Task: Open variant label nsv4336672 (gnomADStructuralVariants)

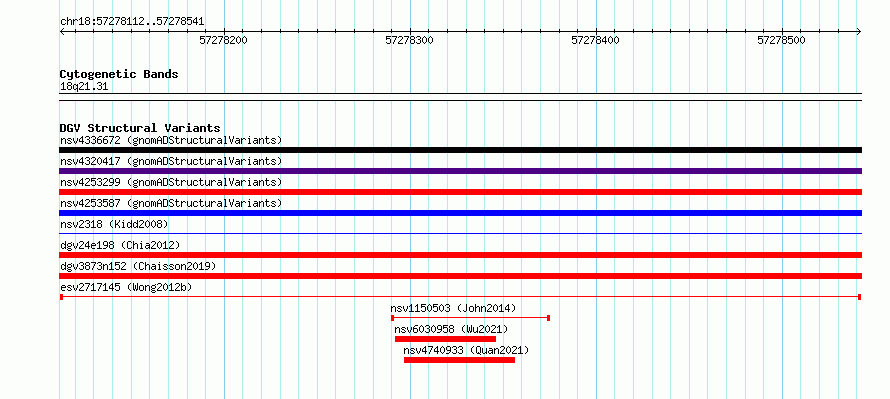Action: click(x=171, y=140)
